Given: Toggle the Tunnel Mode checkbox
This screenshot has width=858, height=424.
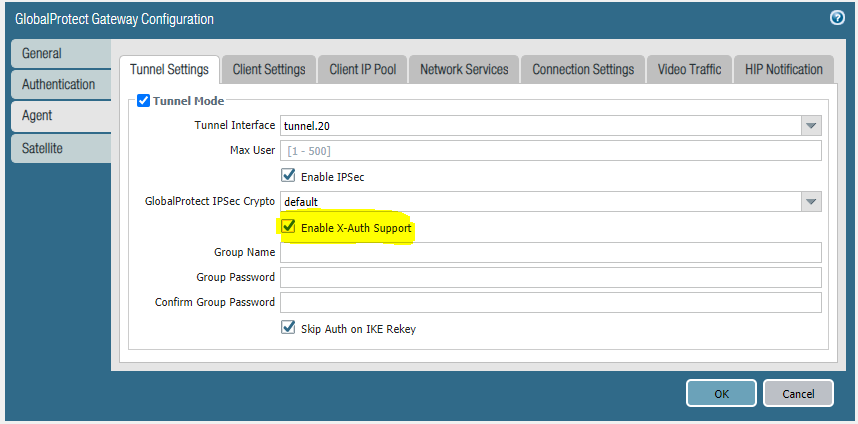Looking at the screenshot, I should click(143, 101).
